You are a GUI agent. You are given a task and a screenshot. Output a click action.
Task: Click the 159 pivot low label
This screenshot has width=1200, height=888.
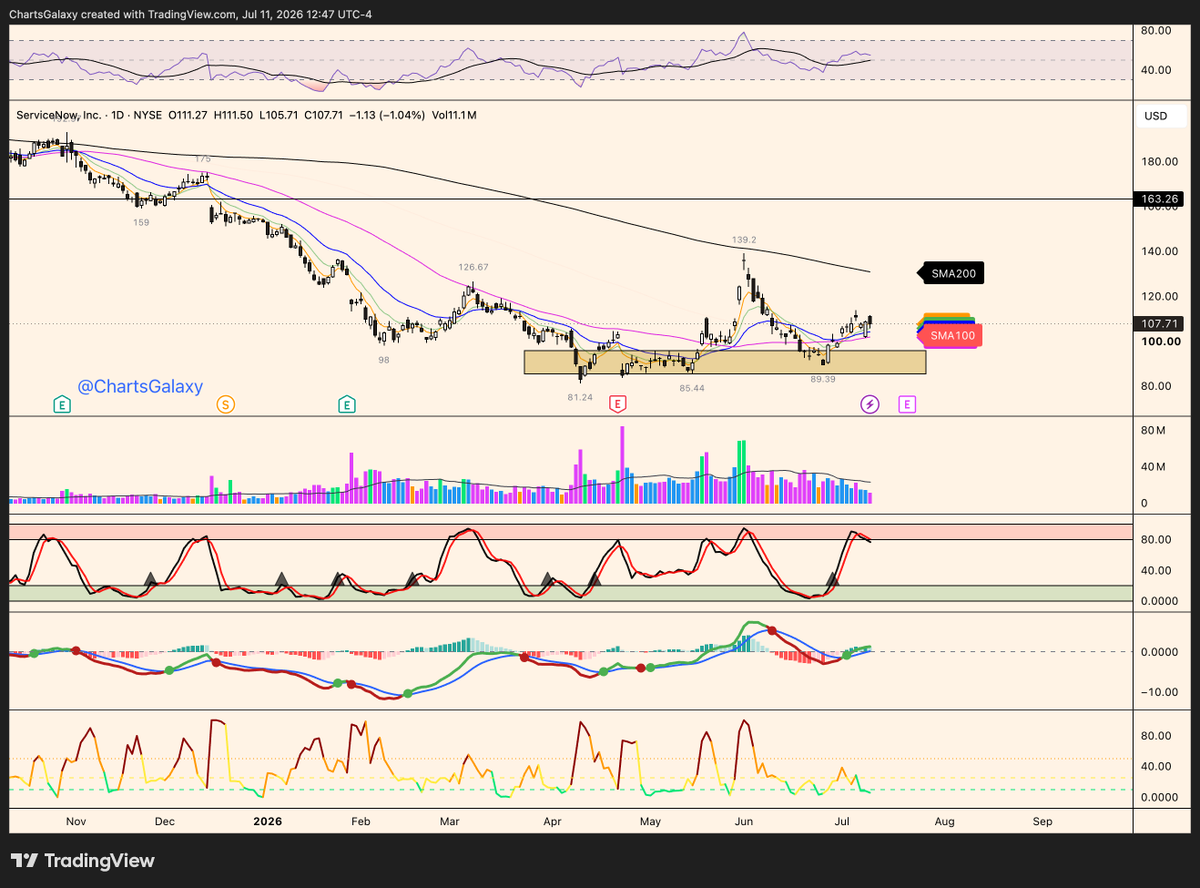[141, 222]
